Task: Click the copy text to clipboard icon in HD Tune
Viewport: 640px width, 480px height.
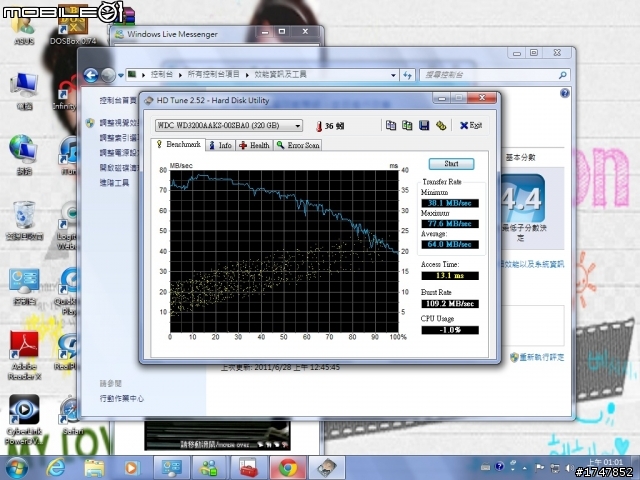Action: pyautogui.click(x=391, y=125)
